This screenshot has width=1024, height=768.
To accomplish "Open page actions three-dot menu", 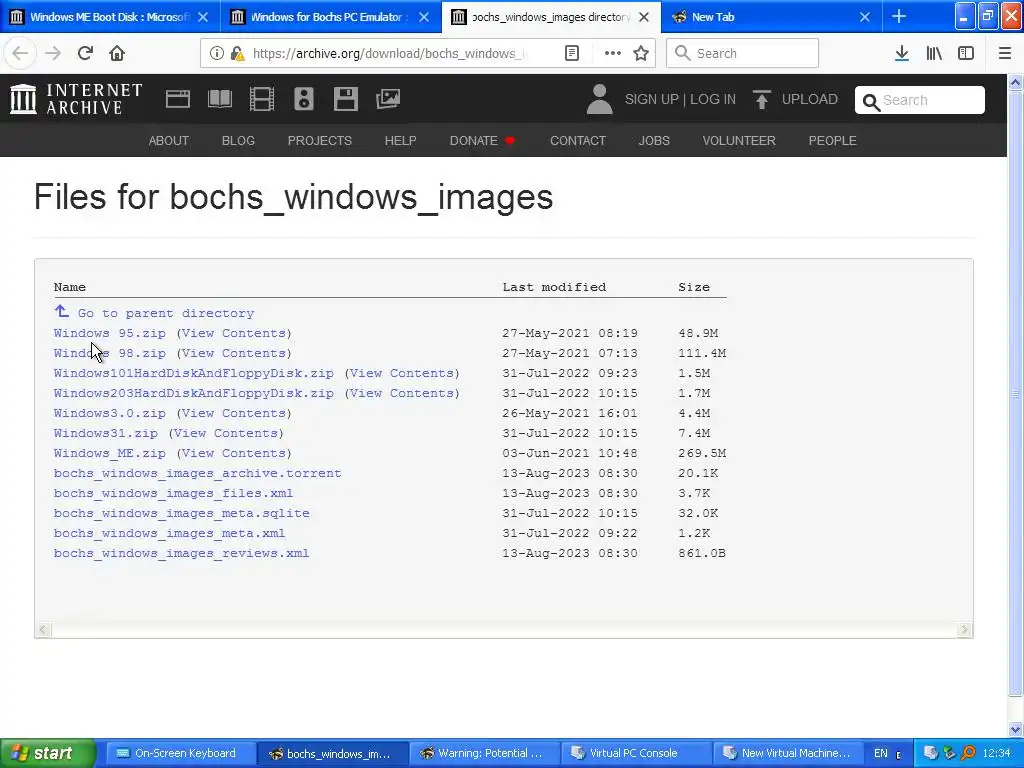I will tap(613, 53).
